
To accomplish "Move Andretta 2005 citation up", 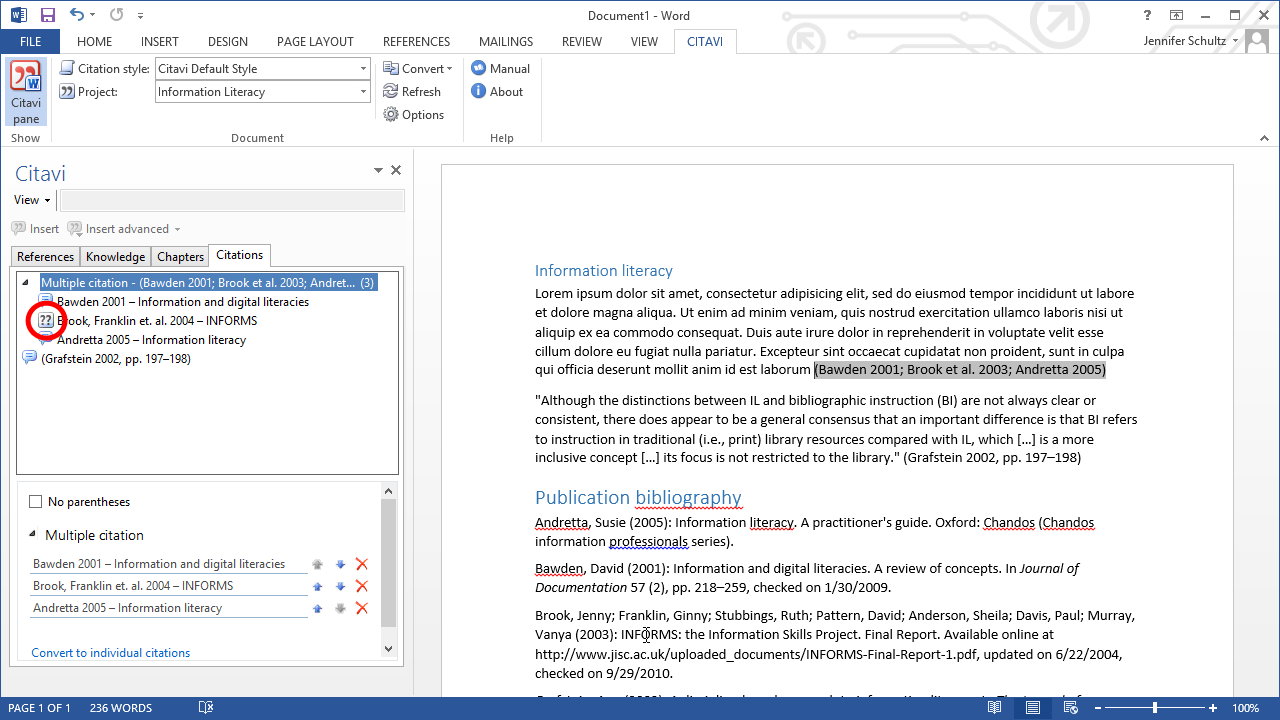I will (x=318, y=608).
